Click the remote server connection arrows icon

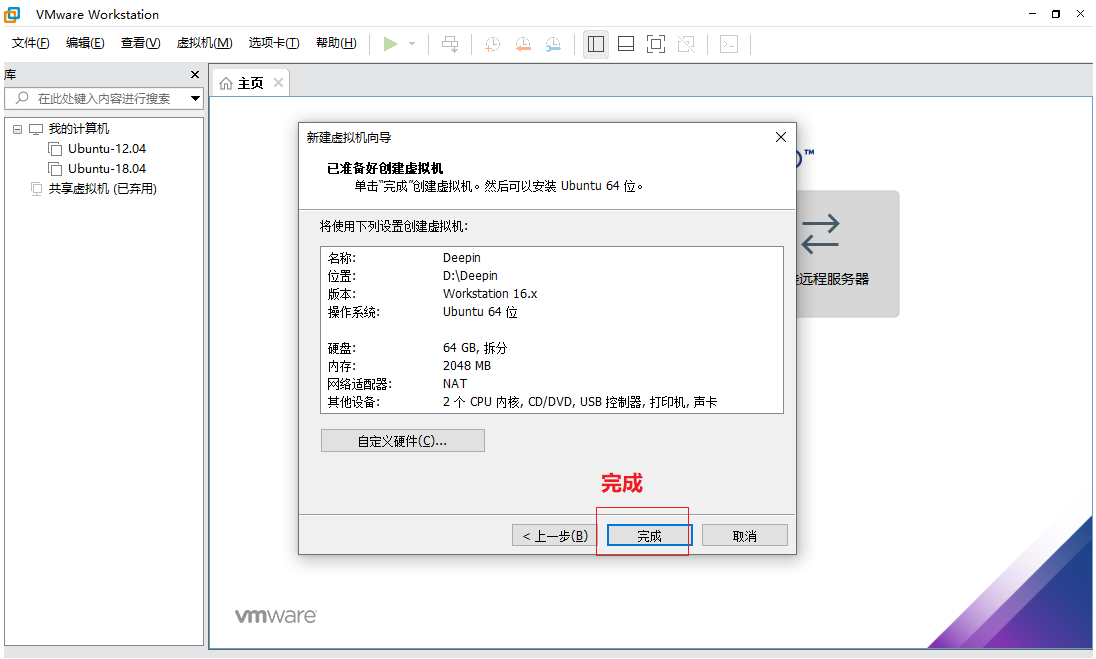[x=819, y=234]
